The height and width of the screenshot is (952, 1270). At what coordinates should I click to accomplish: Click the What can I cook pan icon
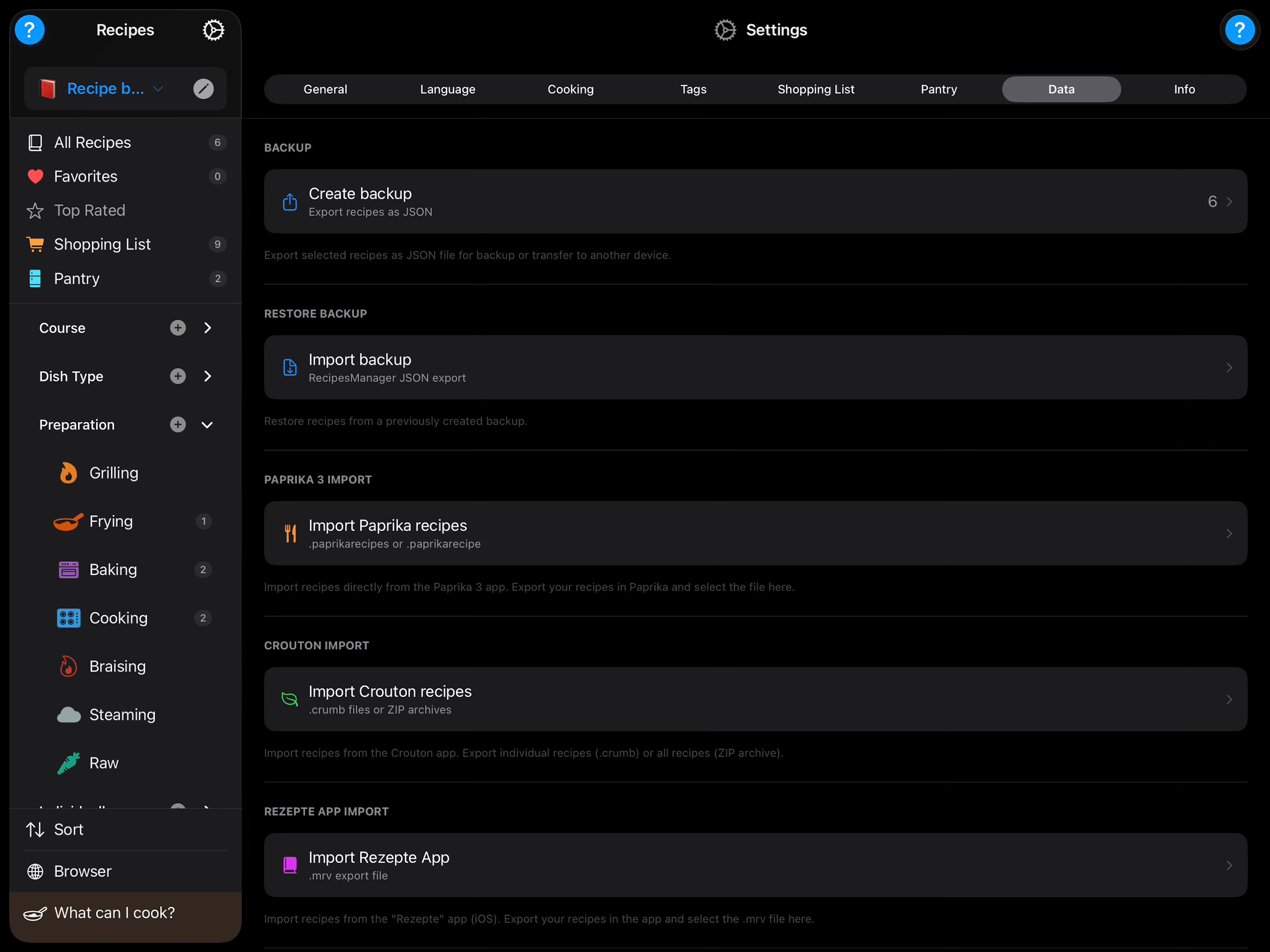coord(35,914)
